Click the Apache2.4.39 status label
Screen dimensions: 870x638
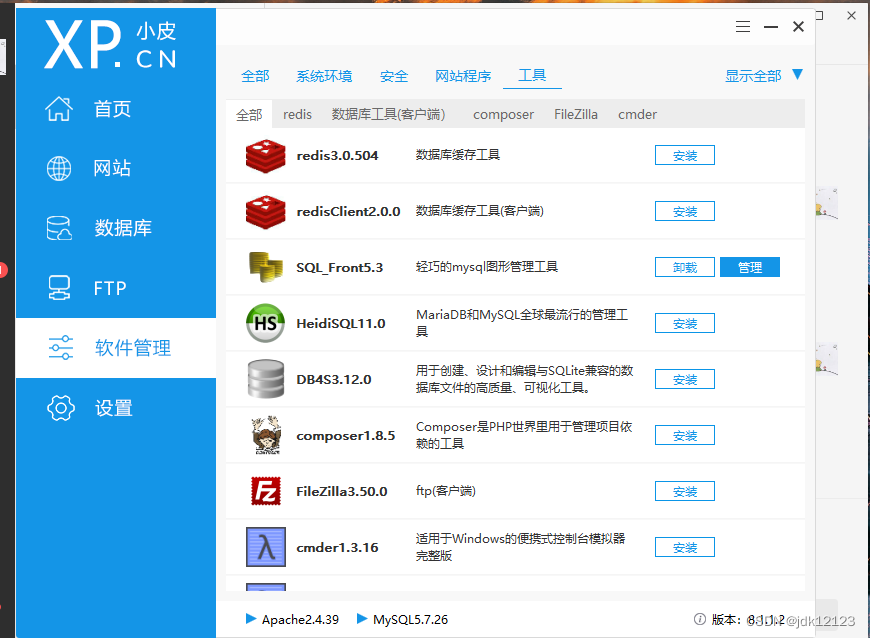pos(300,619)
